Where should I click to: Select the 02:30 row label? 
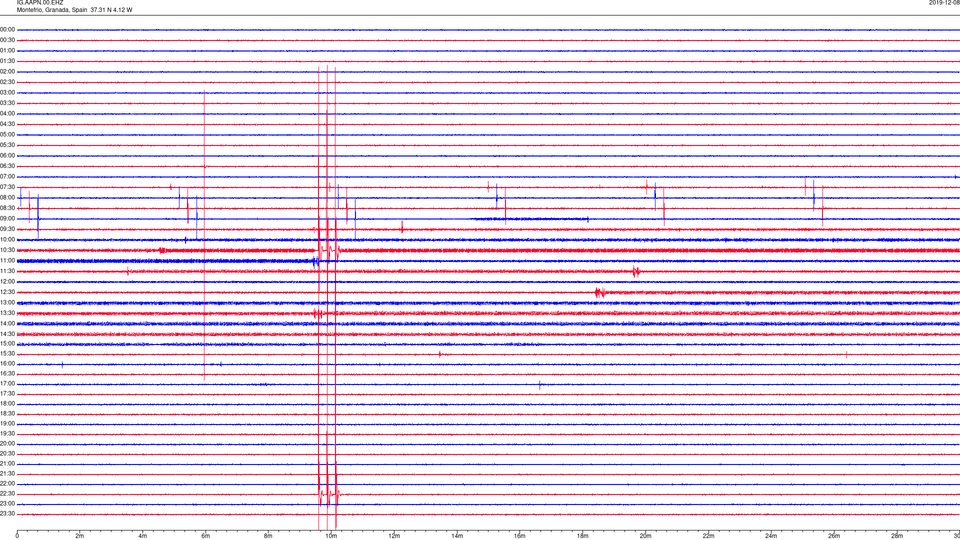pyautogui.click(x=7, y=82)
